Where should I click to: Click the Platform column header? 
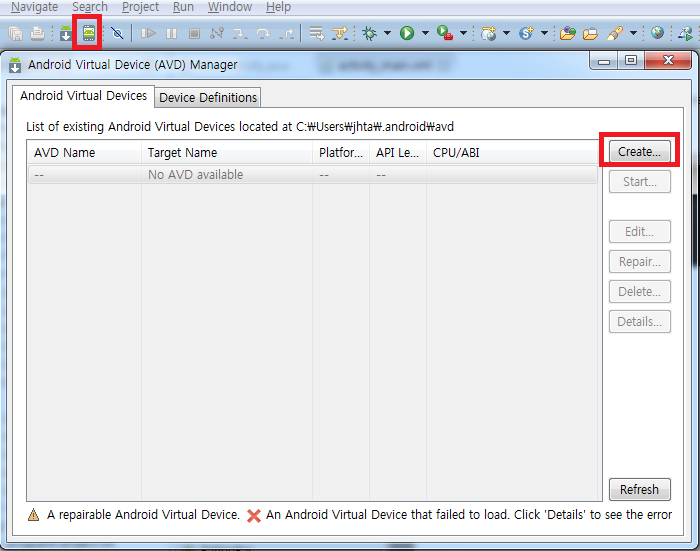[x=341, y=153]
